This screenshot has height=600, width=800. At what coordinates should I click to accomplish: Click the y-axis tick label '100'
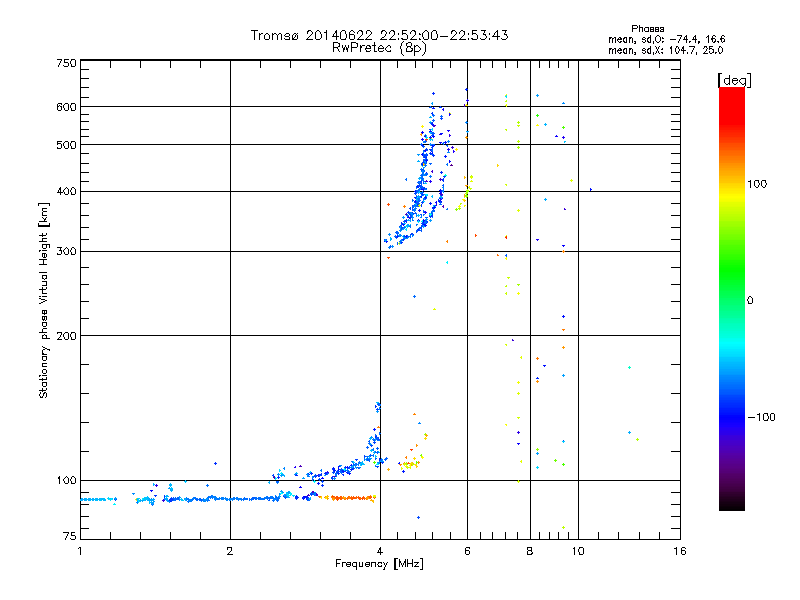(67, 480)
